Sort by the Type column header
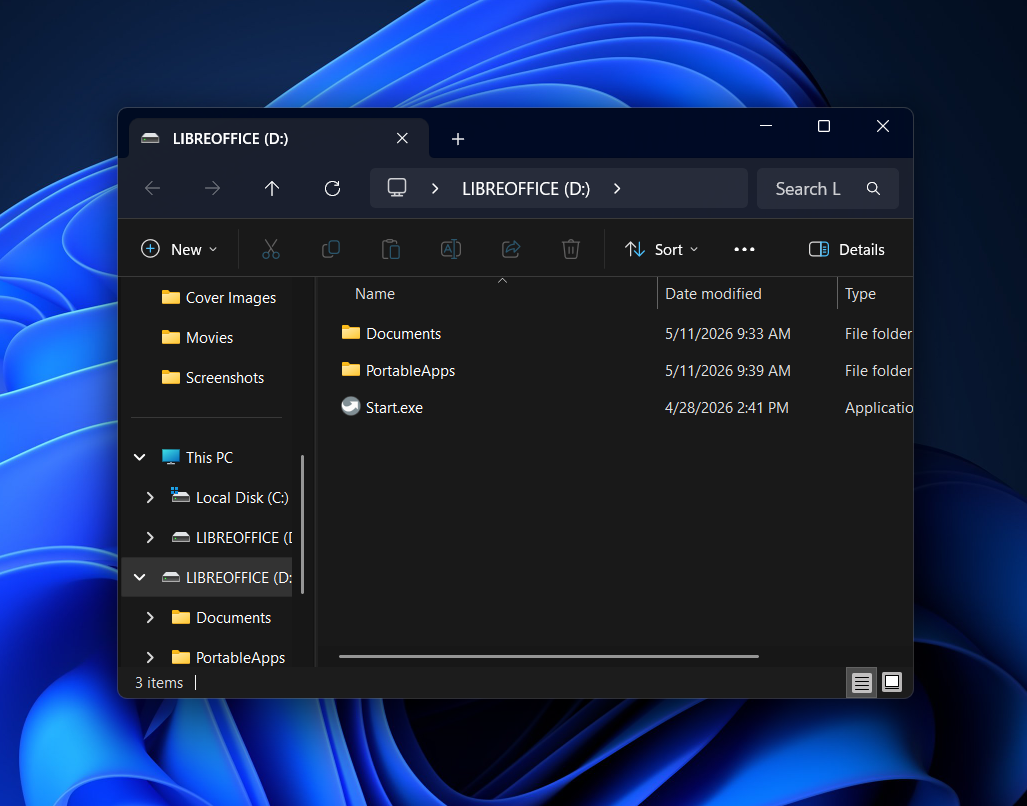The width and height of the screenshot is (1027, 806). (x=860, y=294)
